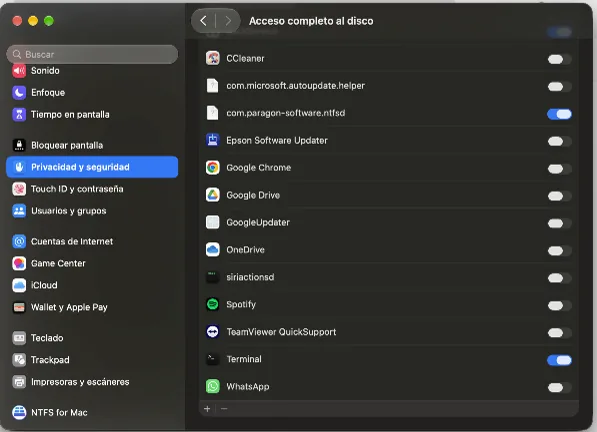Open Tiempo en pantalla pane

coord(92,115)
